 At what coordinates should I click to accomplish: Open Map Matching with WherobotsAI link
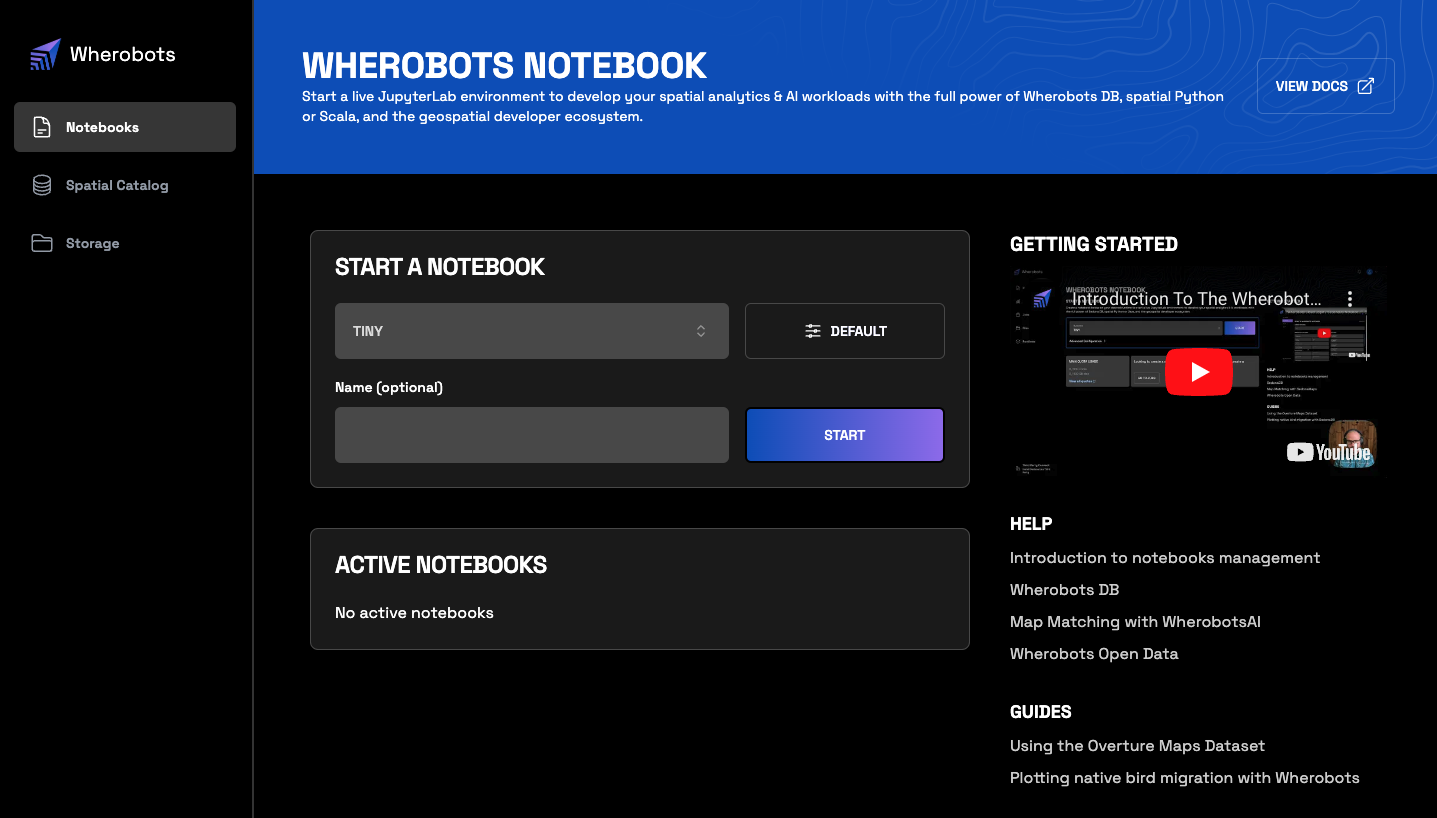(x=1135, y=622)
